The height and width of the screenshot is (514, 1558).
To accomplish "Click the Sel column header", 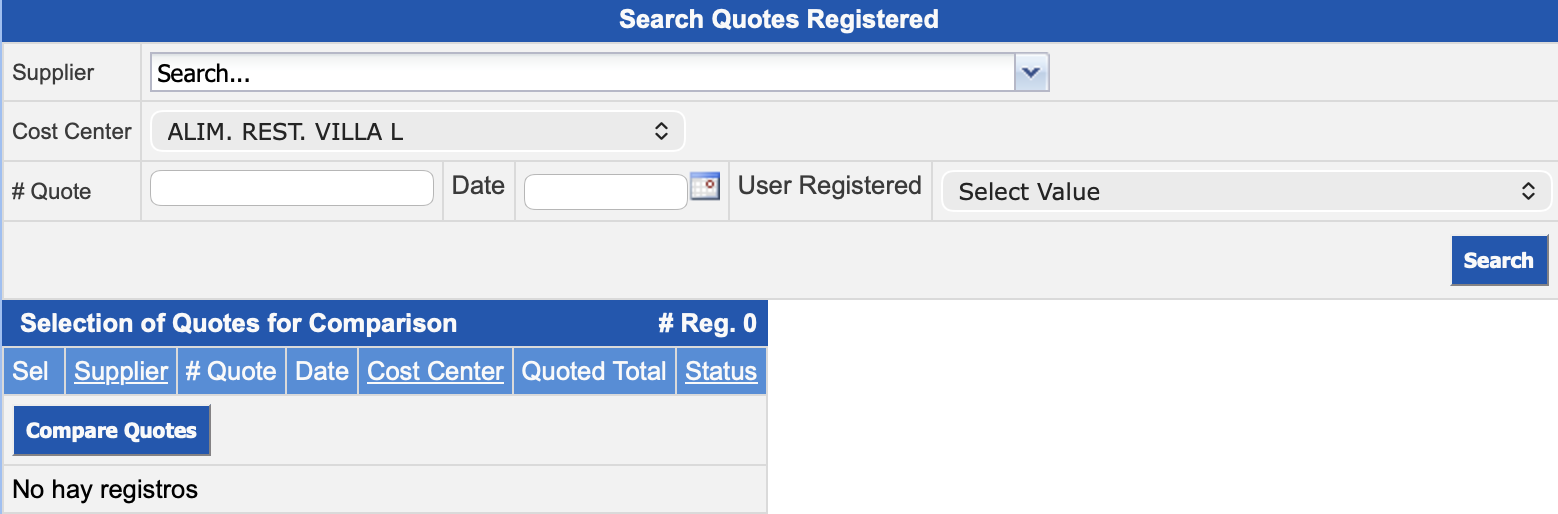I will coord(31,371).
